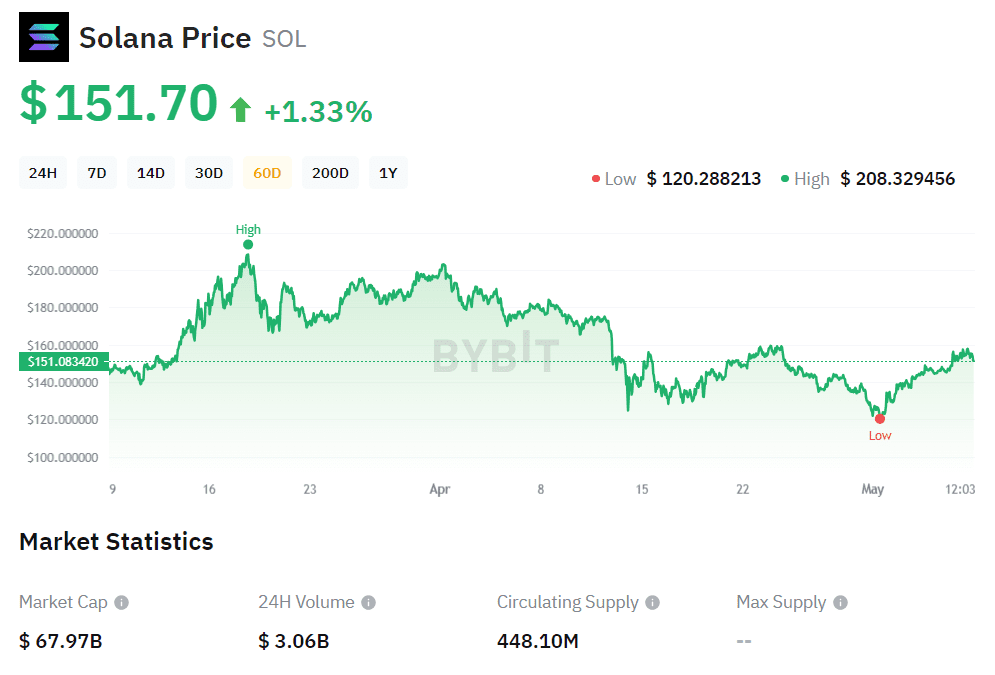Click the green High dot on chart
This screenshot has width=995, height=675.
point(248,244)
